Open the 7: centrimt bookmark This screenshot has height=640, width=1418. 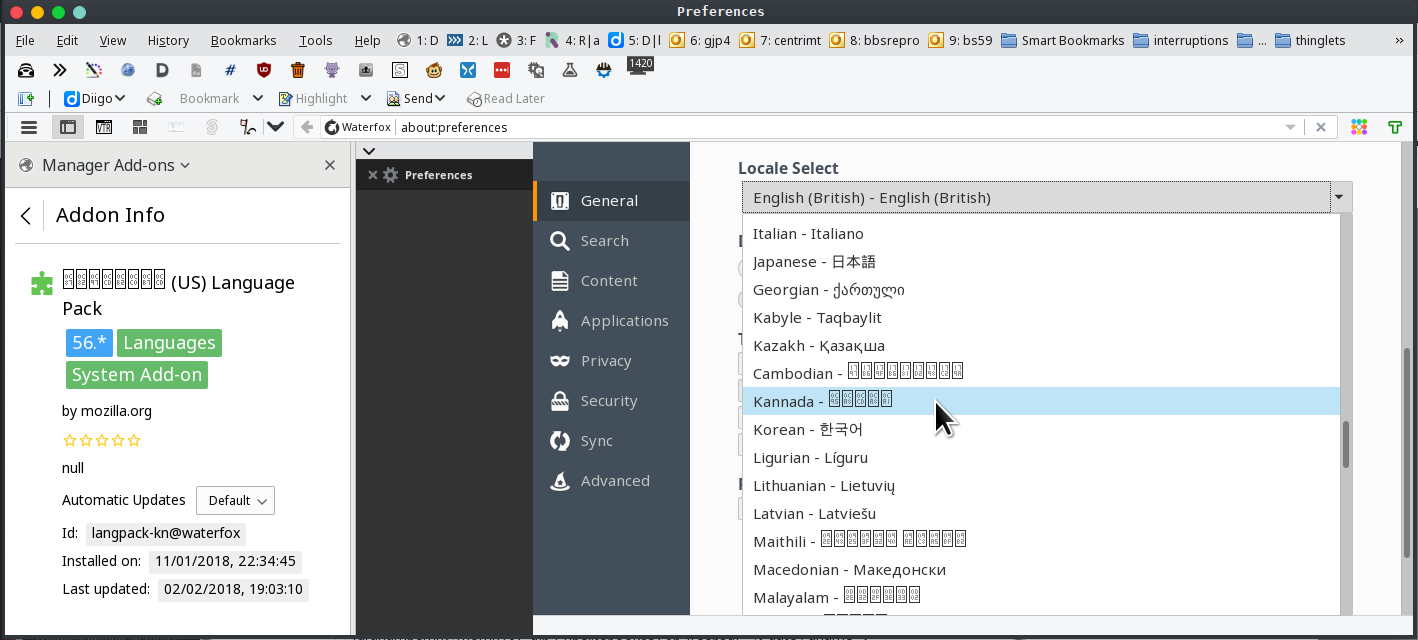[x=780, y=41]
